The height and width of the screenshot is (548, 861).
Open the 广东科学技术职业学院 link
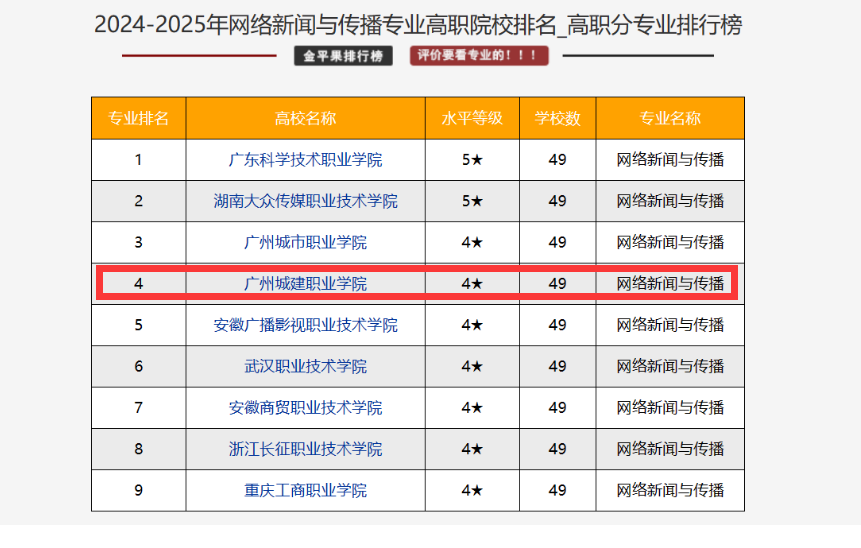(x=305, y=160)
